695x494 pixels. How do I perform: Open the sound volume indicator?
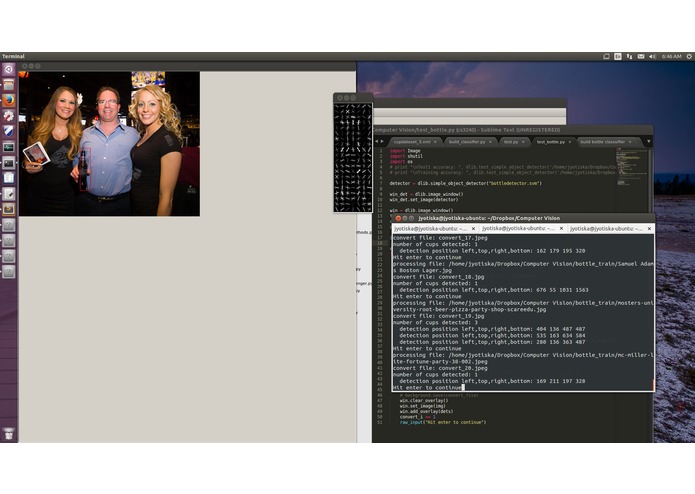(x=652, y=56)
